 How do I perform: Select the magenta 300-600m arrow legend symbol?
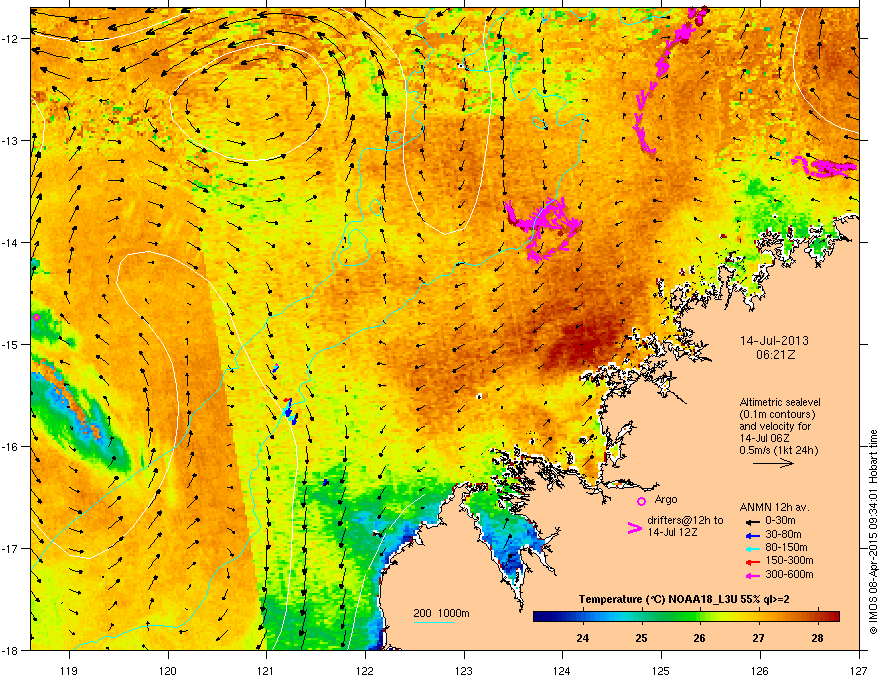pyautogui.click(x=751, y=576)
